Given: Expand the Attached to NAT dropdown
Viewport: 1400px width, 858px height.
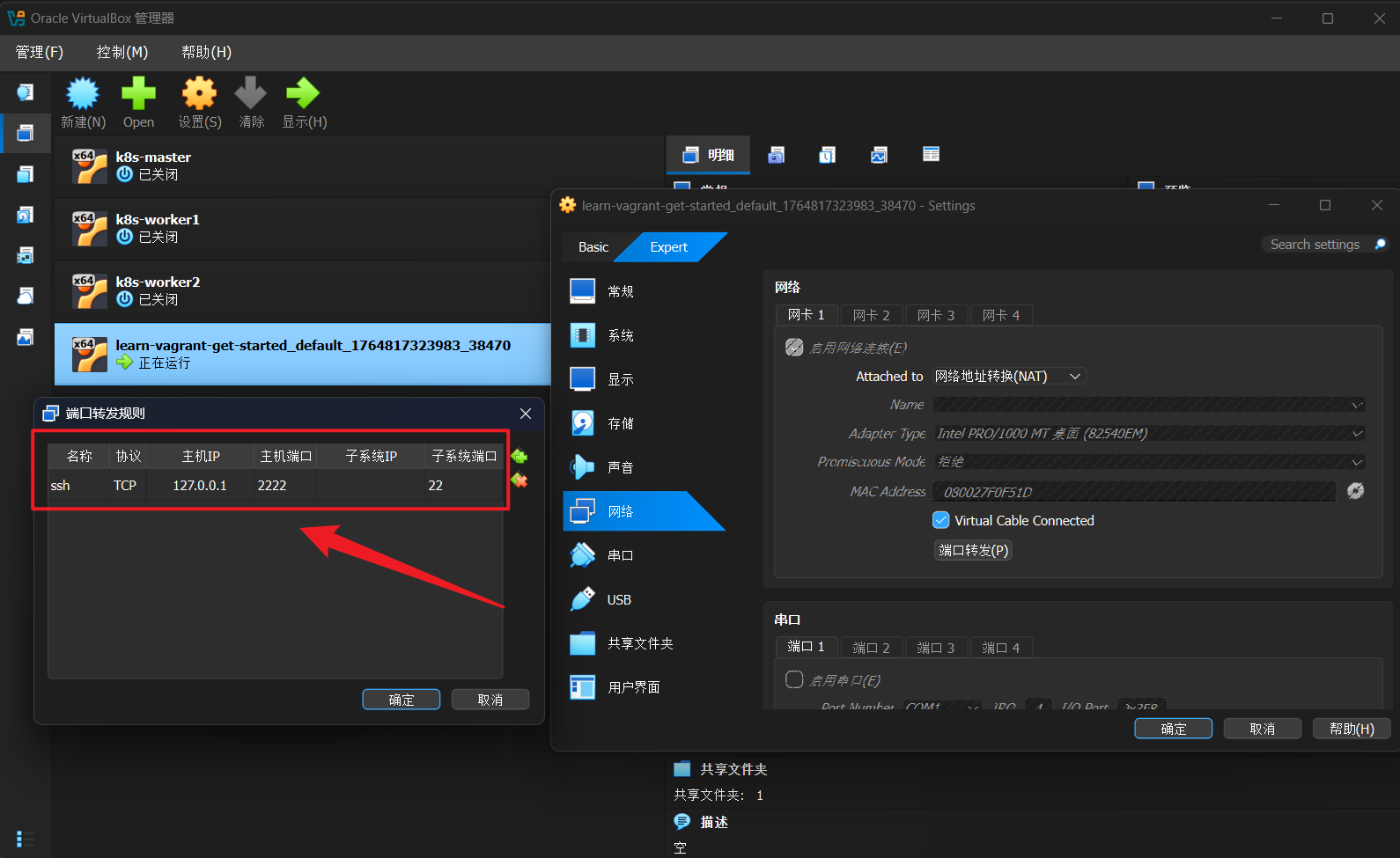Looking at the screenshot, I should pyautogui.click(x=1009, y=376).
